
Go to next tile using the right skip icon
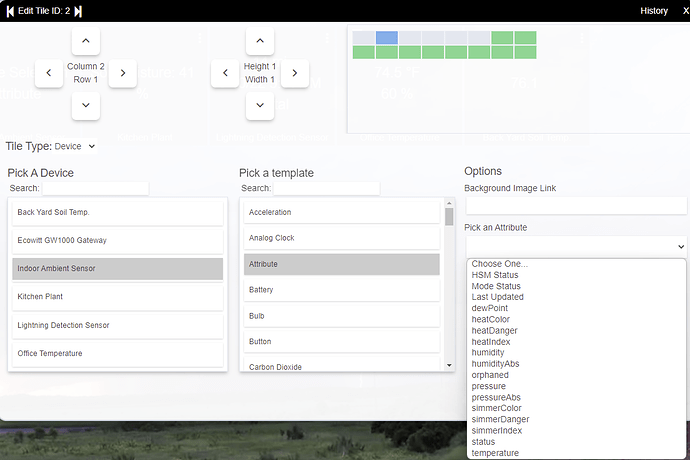[79, 11]
